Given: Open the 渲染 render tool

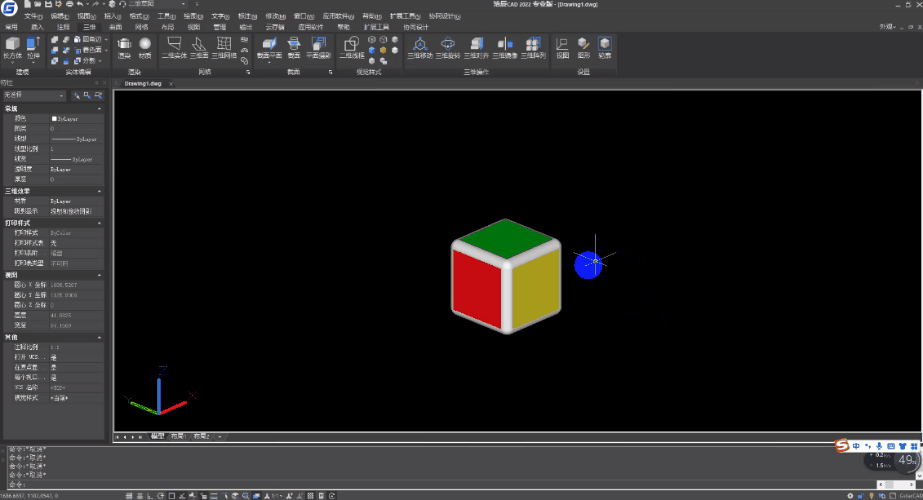Looking at the screenshot, I should click(124, 48).
